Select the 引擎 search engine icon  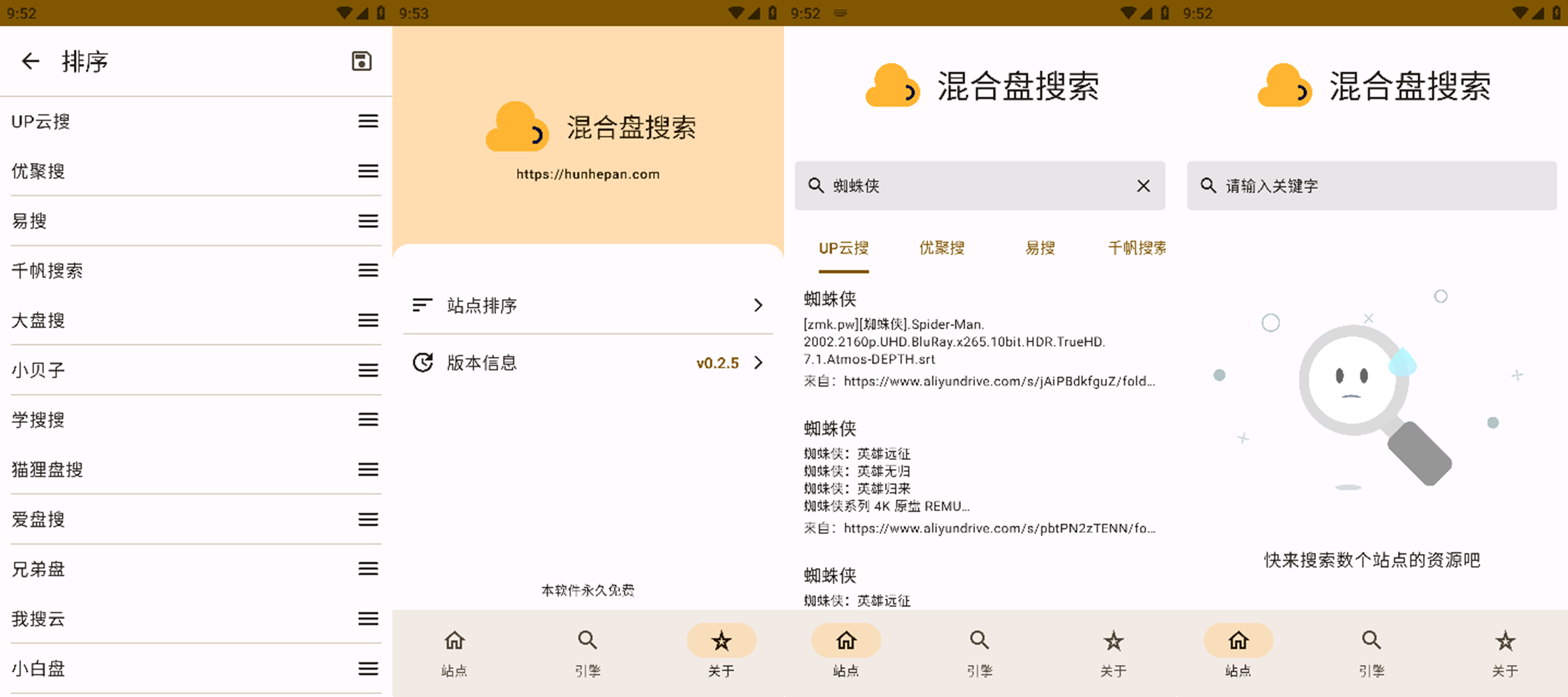click(587, 640)
